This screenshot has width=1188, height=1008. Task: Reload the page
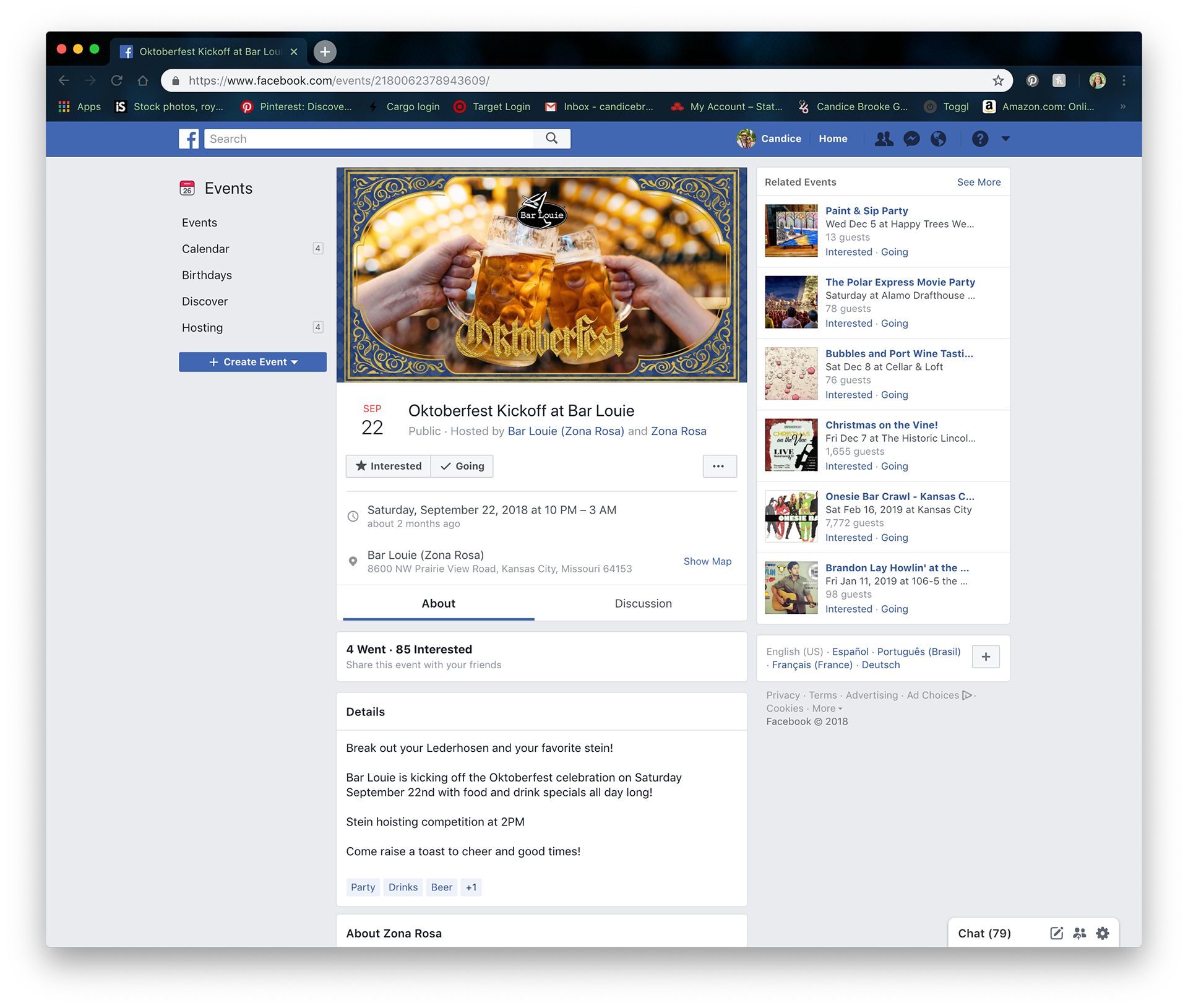point(117,80)
